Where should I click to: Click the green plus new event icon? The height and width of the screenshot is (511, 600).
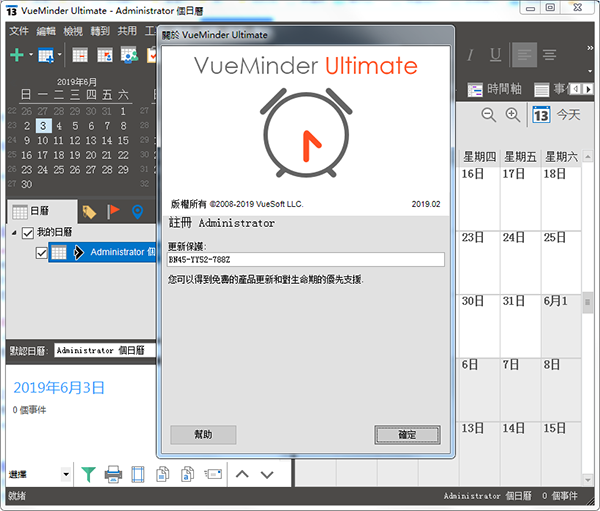(17, 56)
